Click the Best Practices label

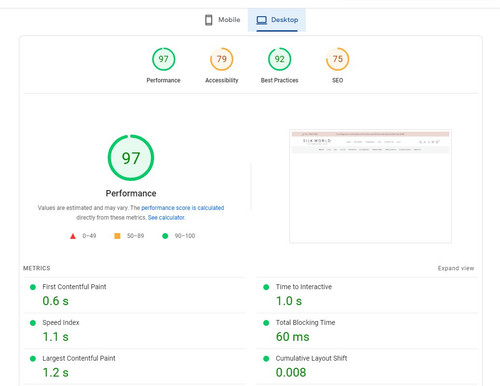pyautogui.click(x=280, y=80)
